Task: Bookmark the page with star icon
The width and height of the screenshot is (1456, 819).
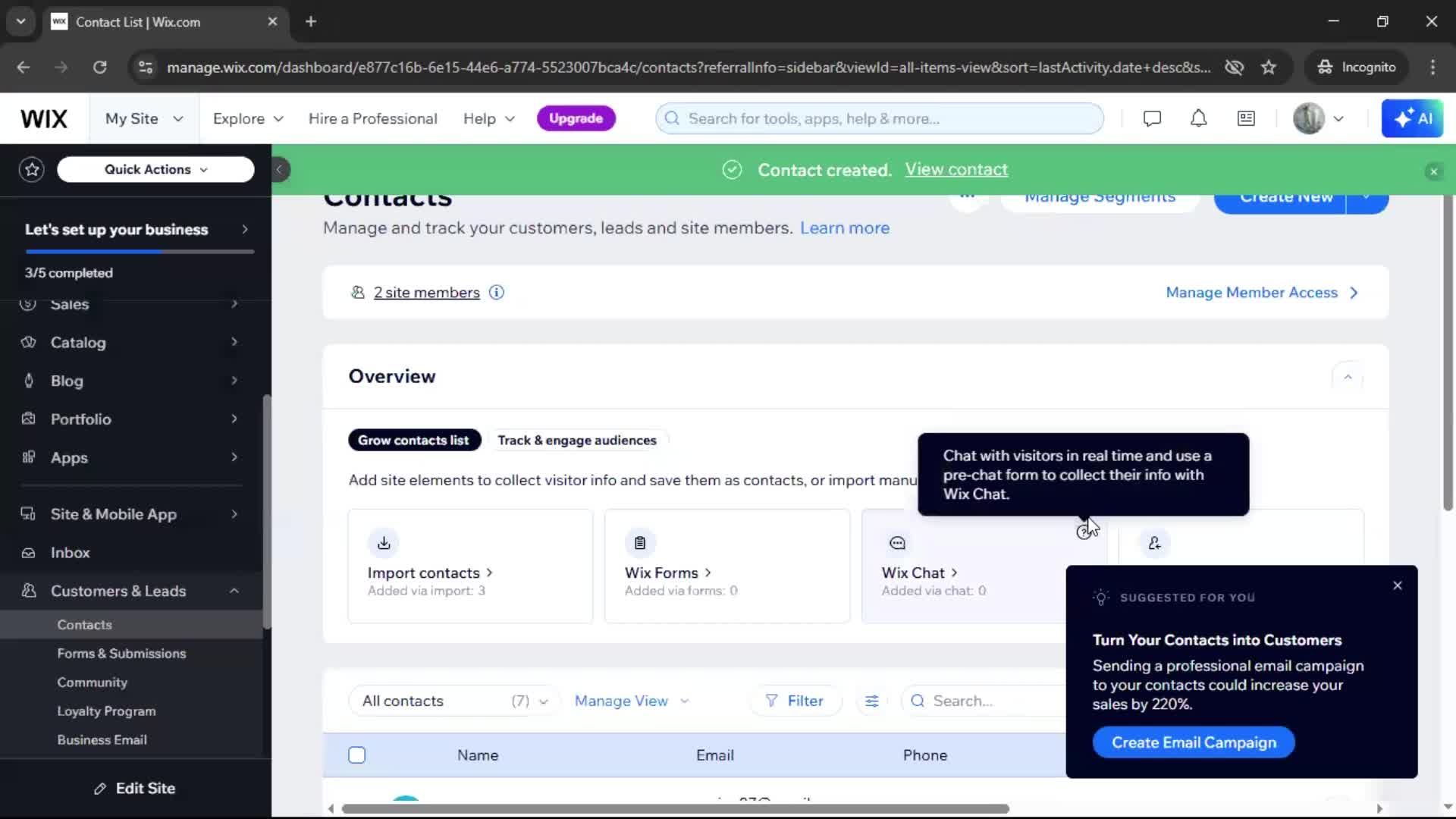Action: click(x=1269, y=67)
